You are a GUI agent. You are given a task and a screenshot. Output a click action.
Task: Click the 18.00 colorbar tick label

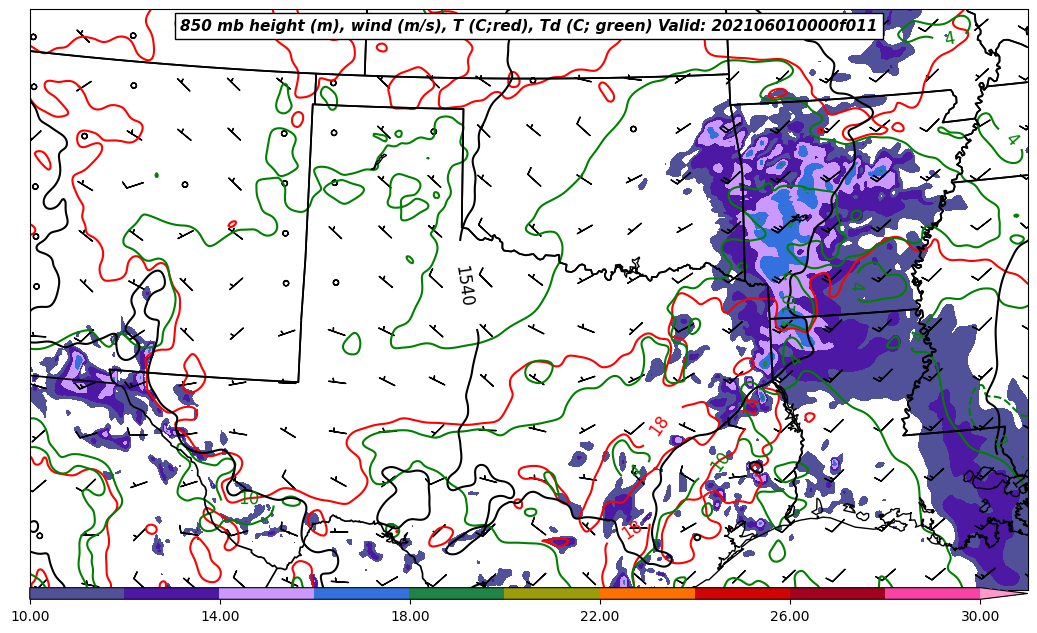tap(410, 616)
